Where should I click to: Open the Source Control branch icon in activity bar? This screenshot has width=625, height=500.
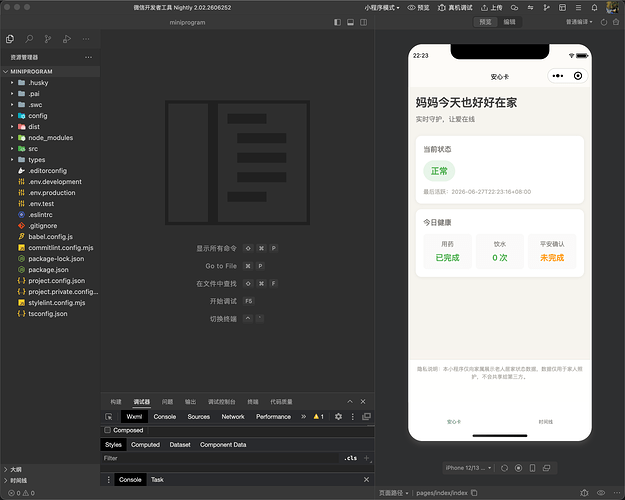point(48,39)
